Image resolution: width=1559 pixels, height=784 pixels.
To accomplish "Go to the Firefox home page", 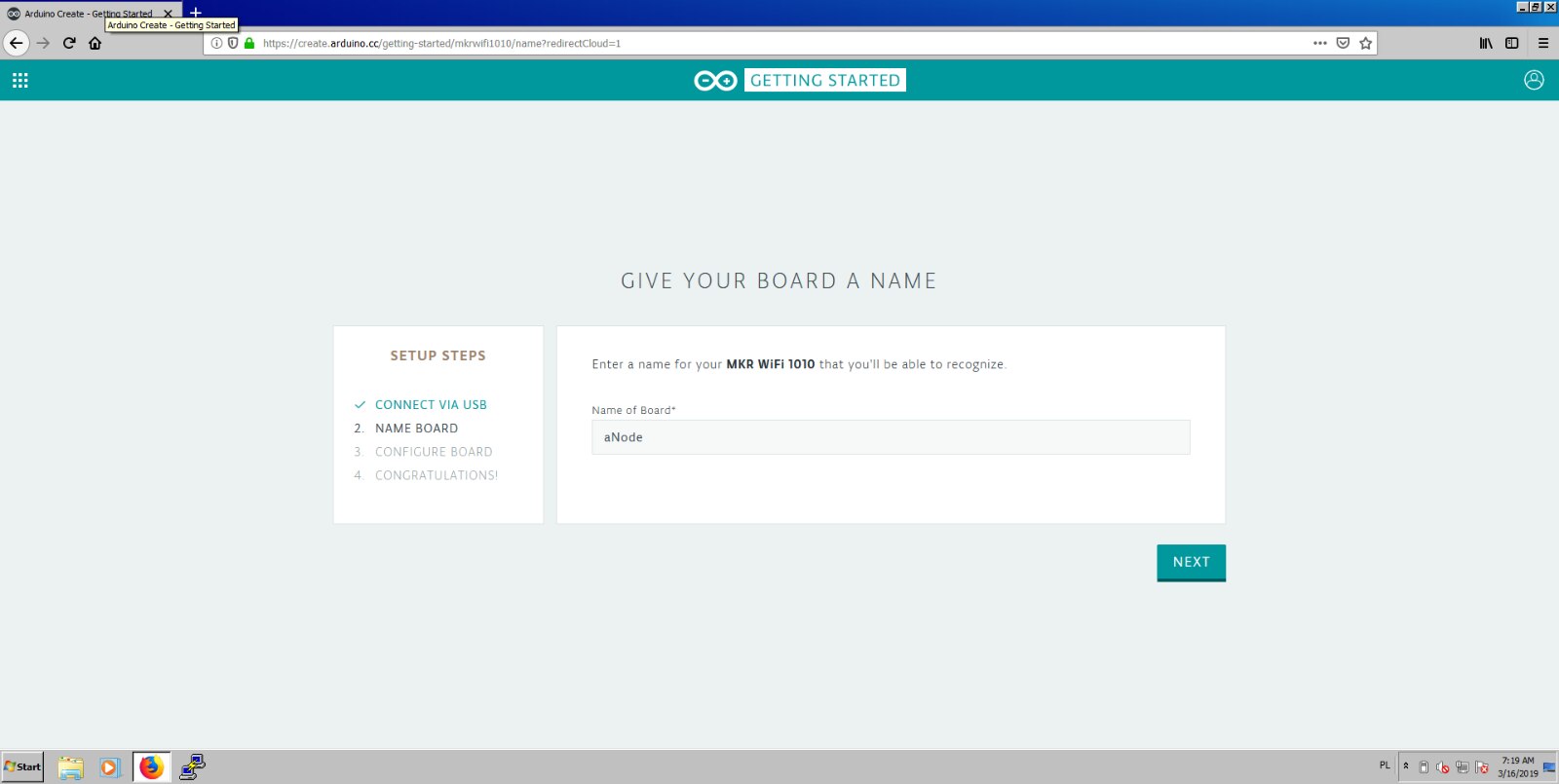I will tap(95, 43).
